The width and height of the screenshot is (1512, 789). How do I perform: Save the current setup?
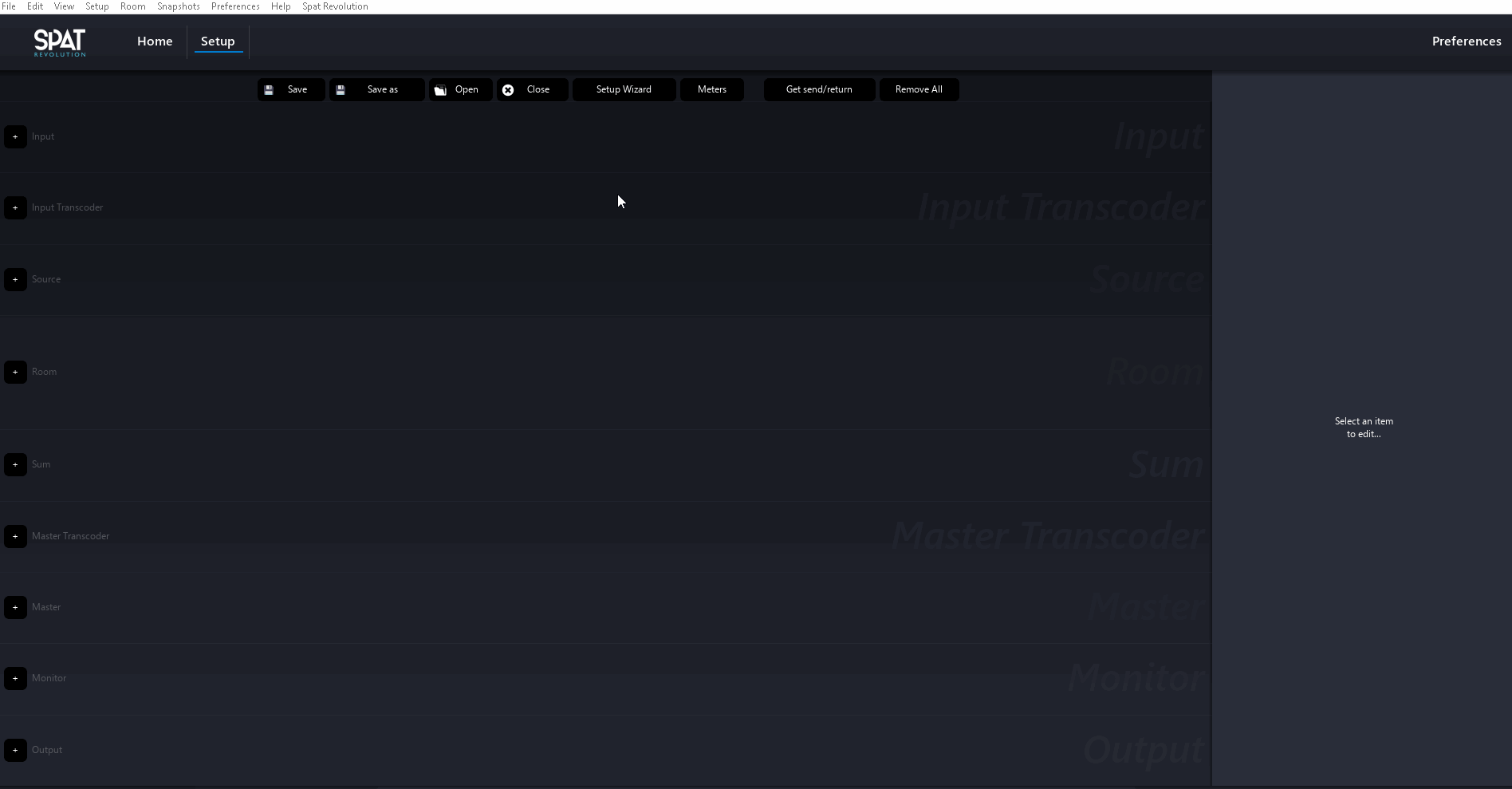(291, 89)
